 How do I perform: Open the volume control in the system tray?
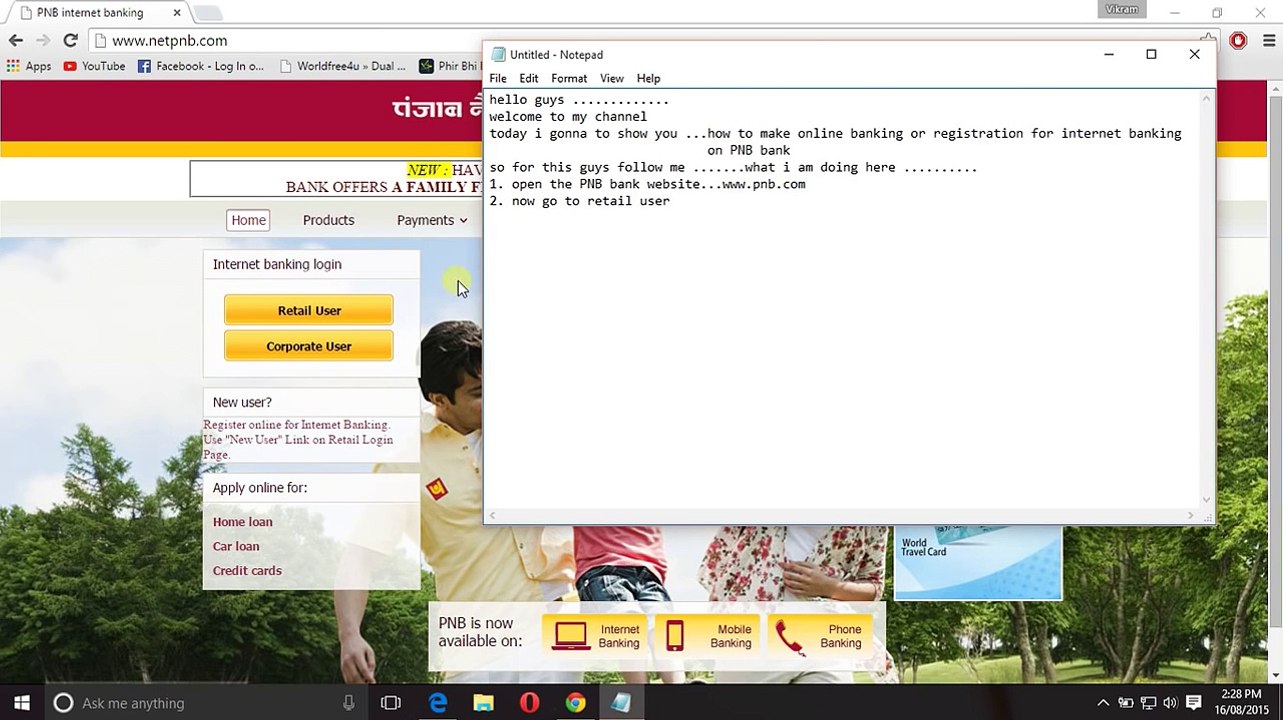click(1170, 703)
